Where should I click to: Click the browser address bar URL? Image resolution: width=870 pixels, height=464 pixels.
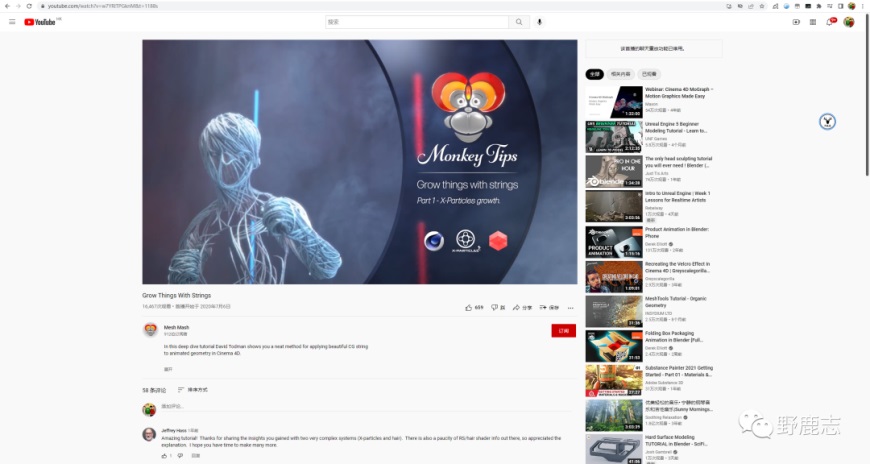[103, 6]
